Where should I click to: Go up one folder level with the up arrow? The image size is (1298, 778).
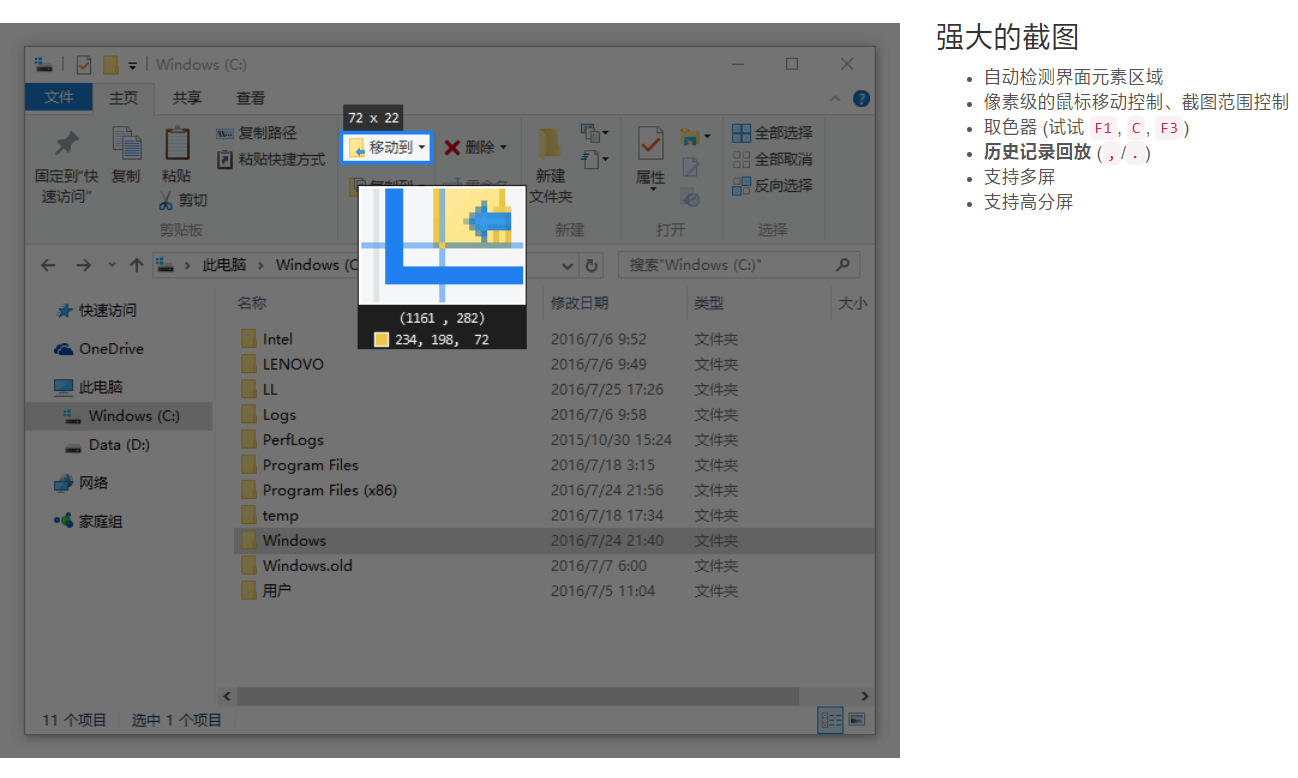click(x=136, y=265)
